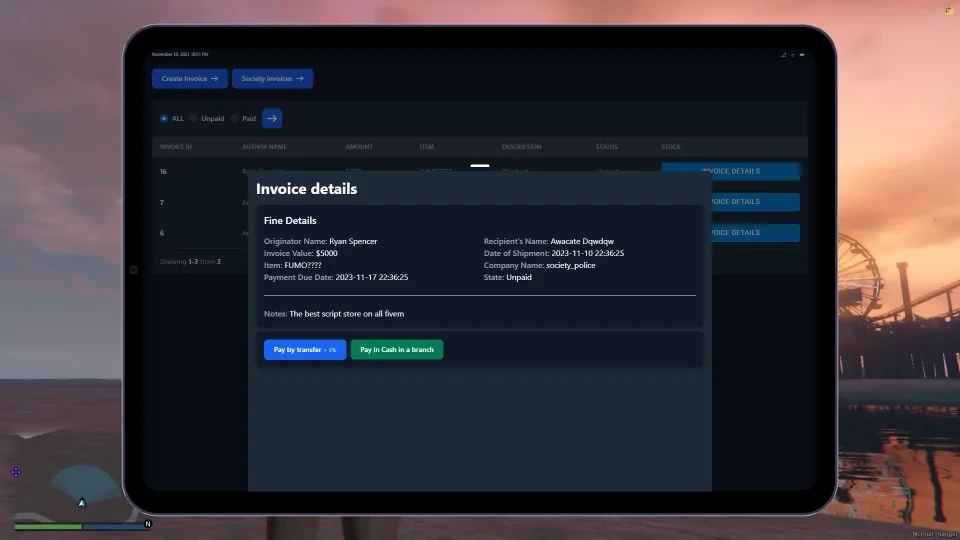Click the tablet signal strength icon

point(783,54)
